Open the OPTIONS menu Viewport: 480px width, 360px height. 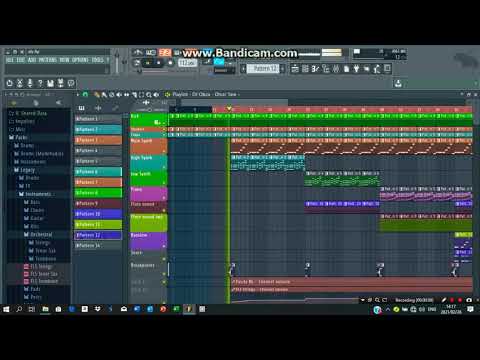click(80, 60)
